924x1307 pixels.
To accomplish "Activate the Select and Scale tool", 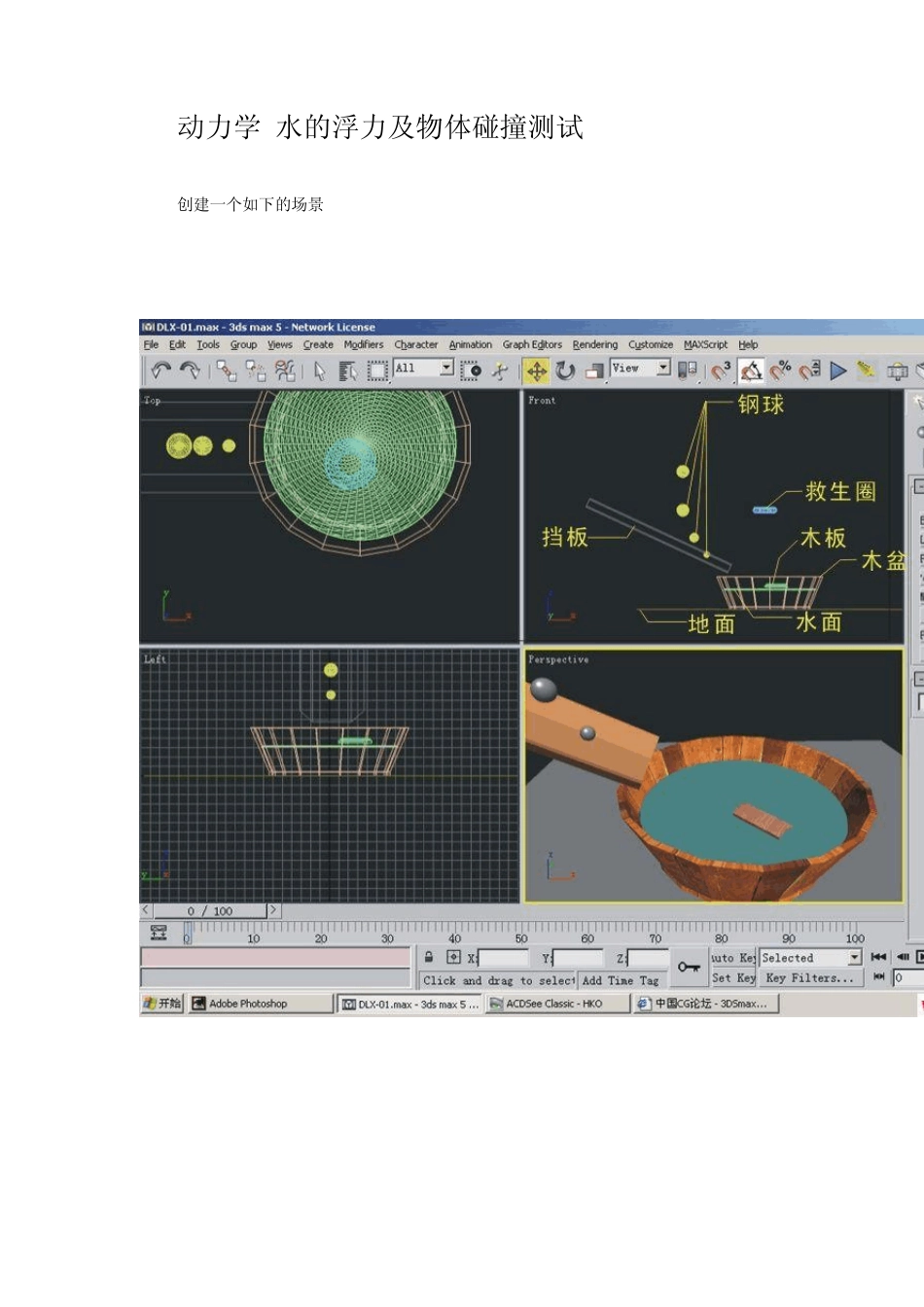I will pos(594,371).
